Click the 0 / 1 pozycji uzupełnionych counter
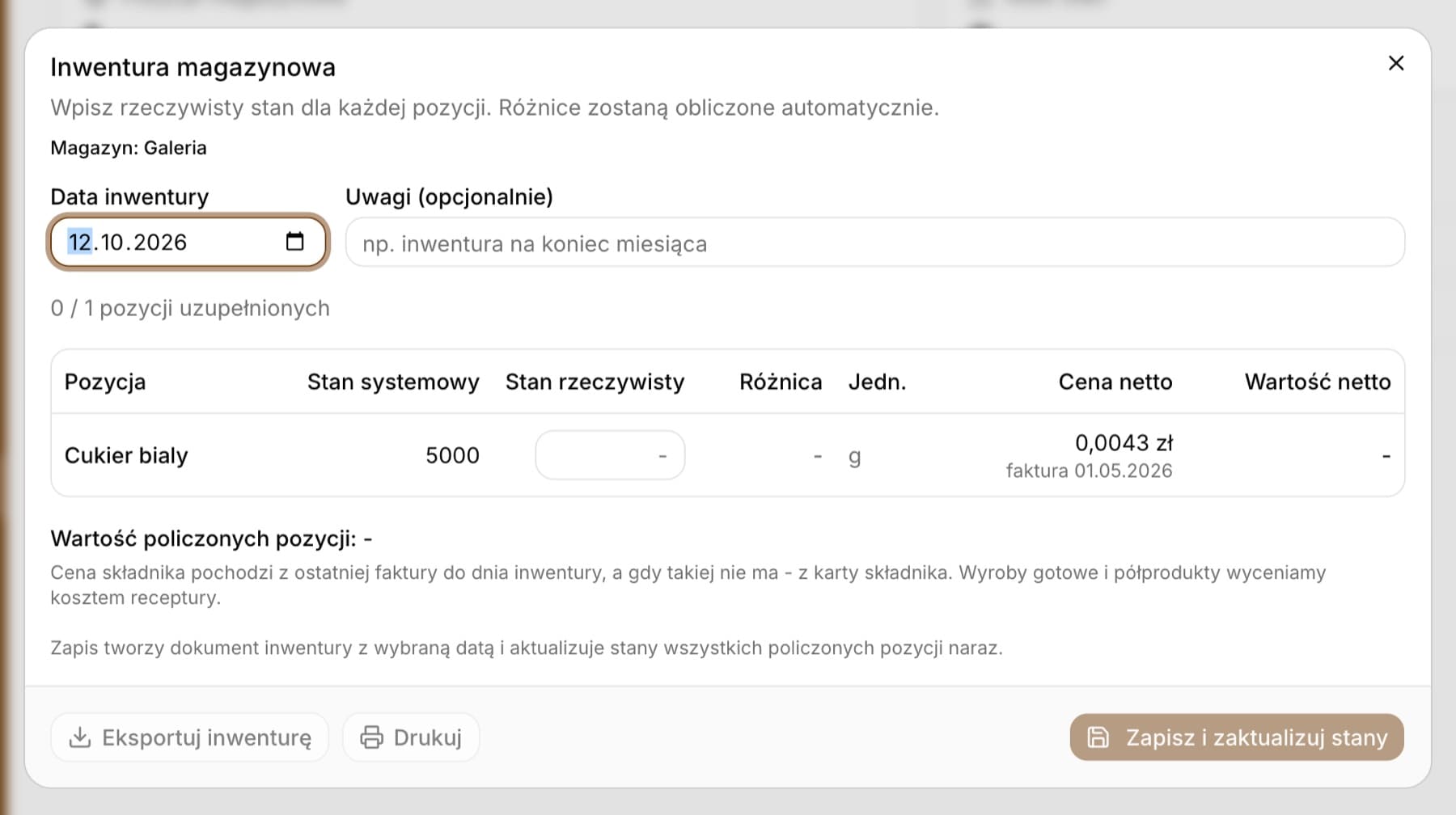This screenshot has height=815, width=1456. (190, 308)
